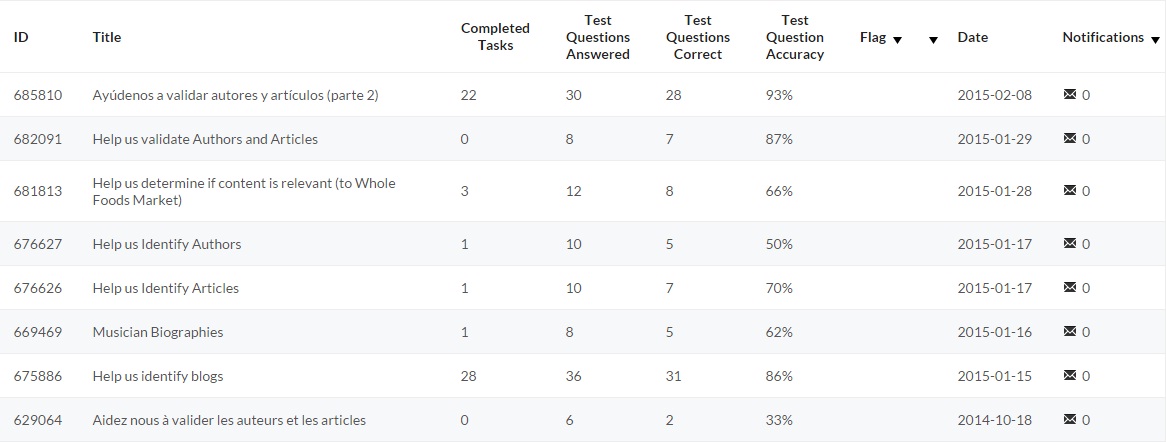Click envelope icon in Help us Identify Authors row
The image size is (1166, 442).
tap(1070, 244)
